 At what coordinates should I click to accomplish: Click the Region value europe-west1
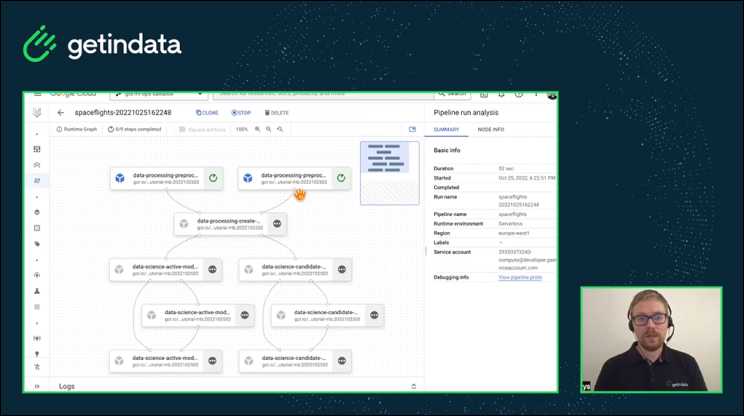tap(513, 233)
